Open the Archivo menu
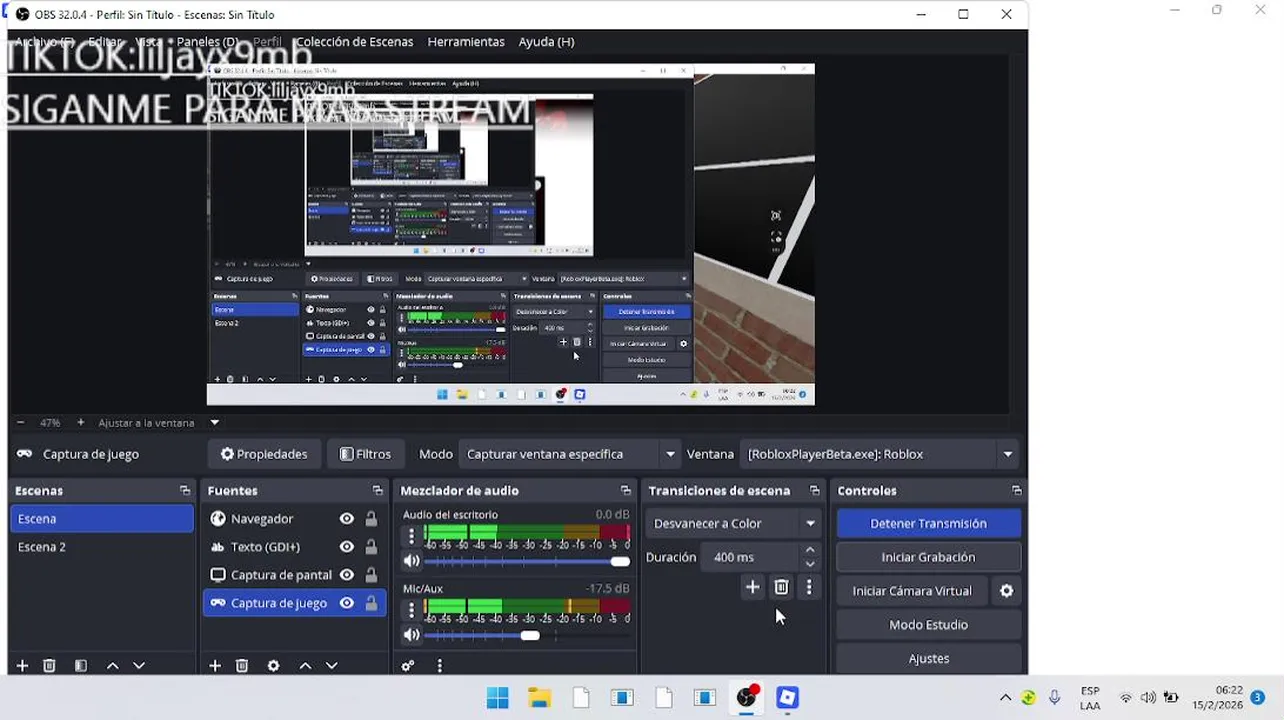This screenshot has height=720, width=1284. coord(44,42)
